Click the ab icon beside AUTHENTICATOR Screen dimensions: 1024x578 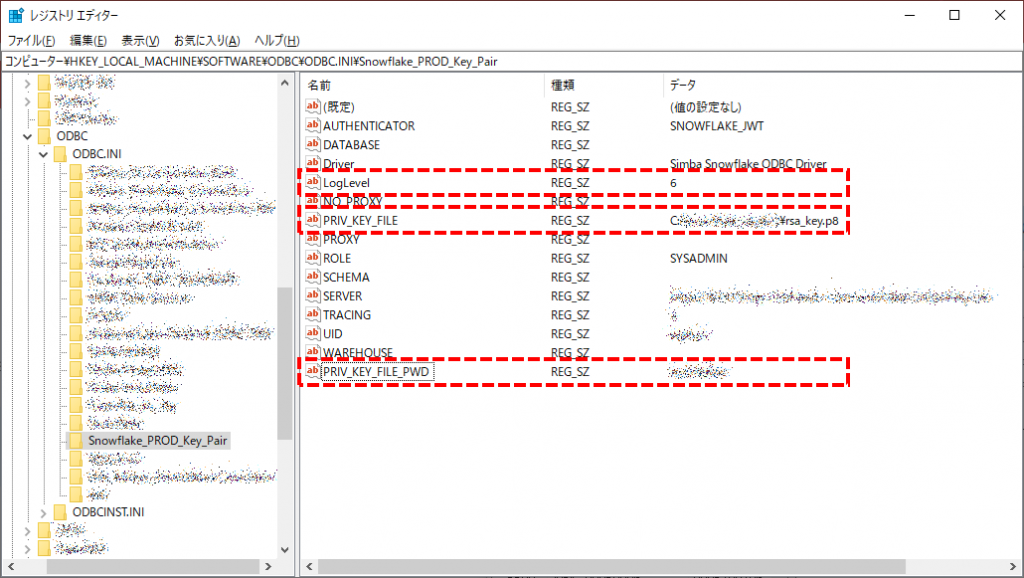[312, 126]
